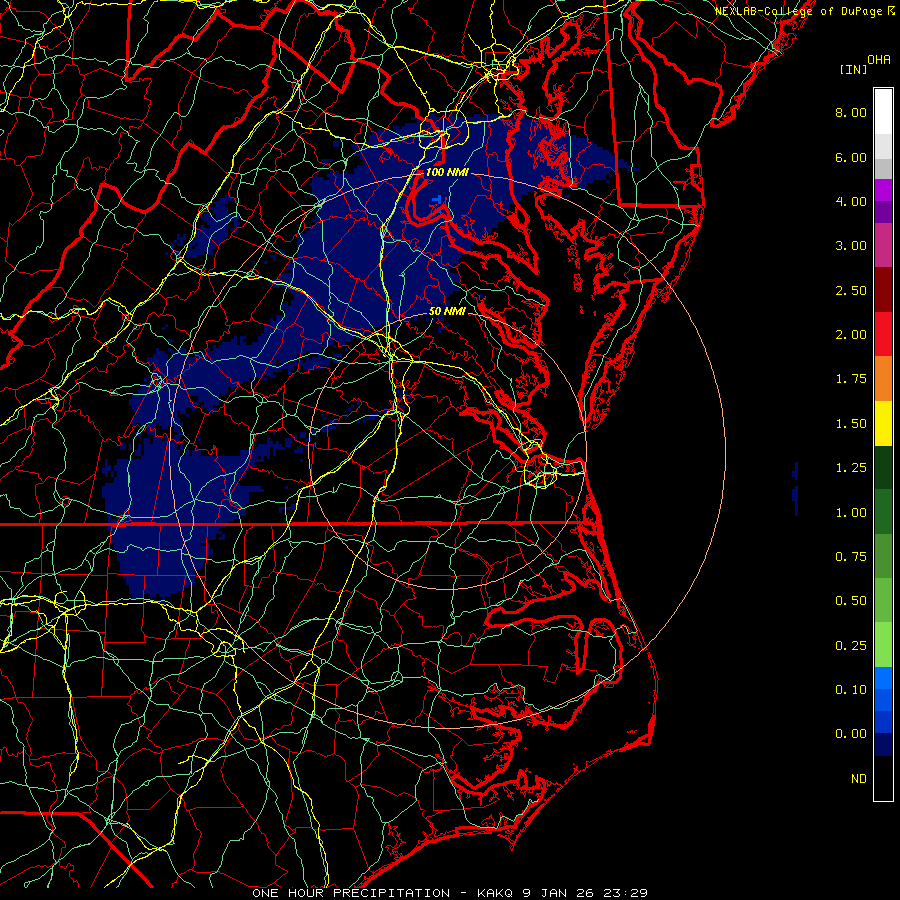Click the [IN] units label
This screenshot has height=900, width=900.
point(853,69)
